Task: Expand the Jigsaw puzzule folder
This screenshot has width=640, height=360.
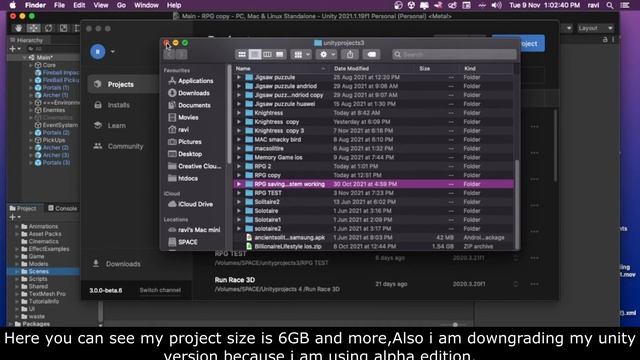Action: click(239, 77)
